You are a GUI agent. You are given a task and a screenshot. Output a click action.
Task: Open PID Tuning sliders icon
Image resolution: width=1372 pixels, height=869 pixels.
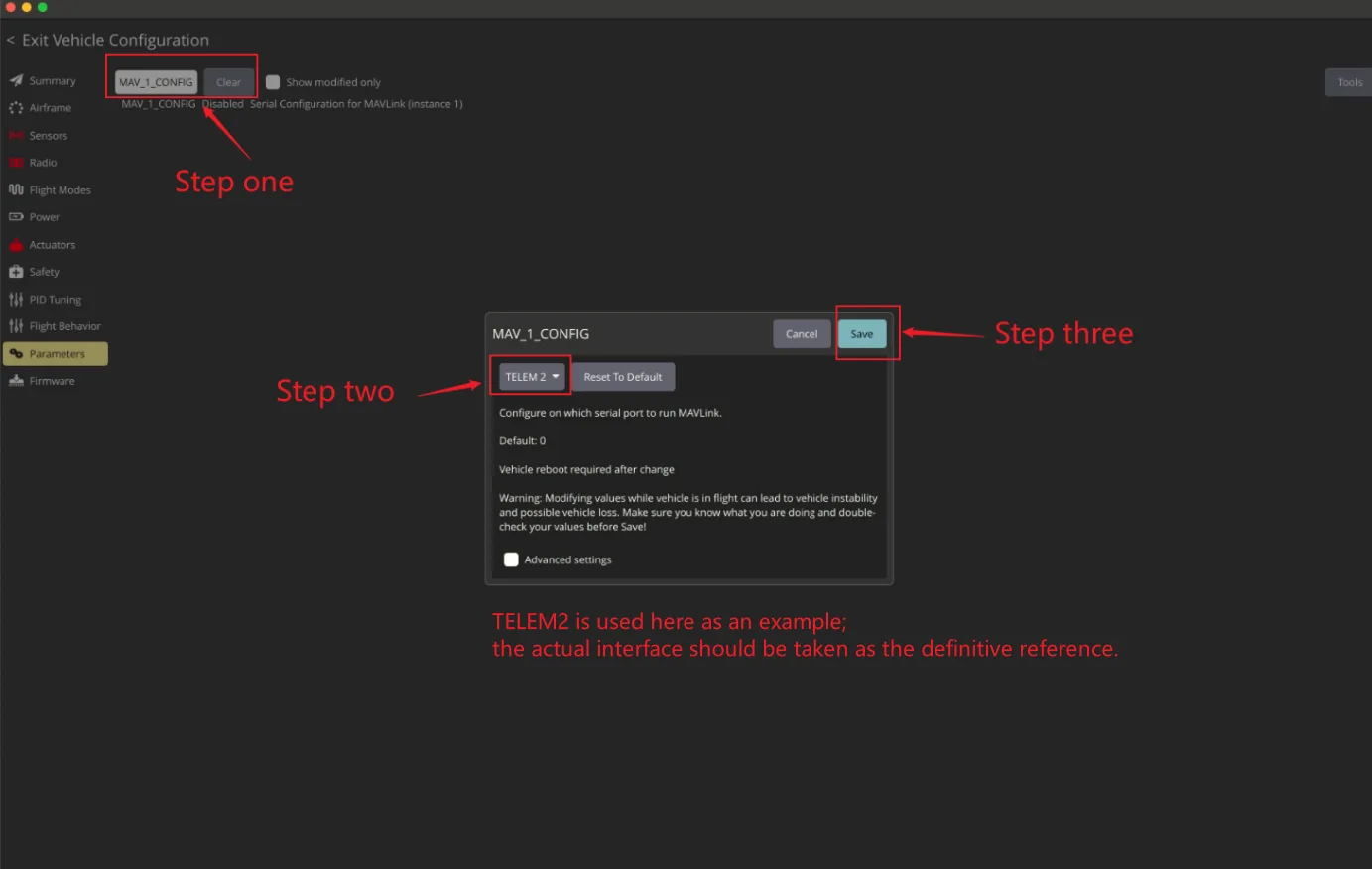coord(16,299)
